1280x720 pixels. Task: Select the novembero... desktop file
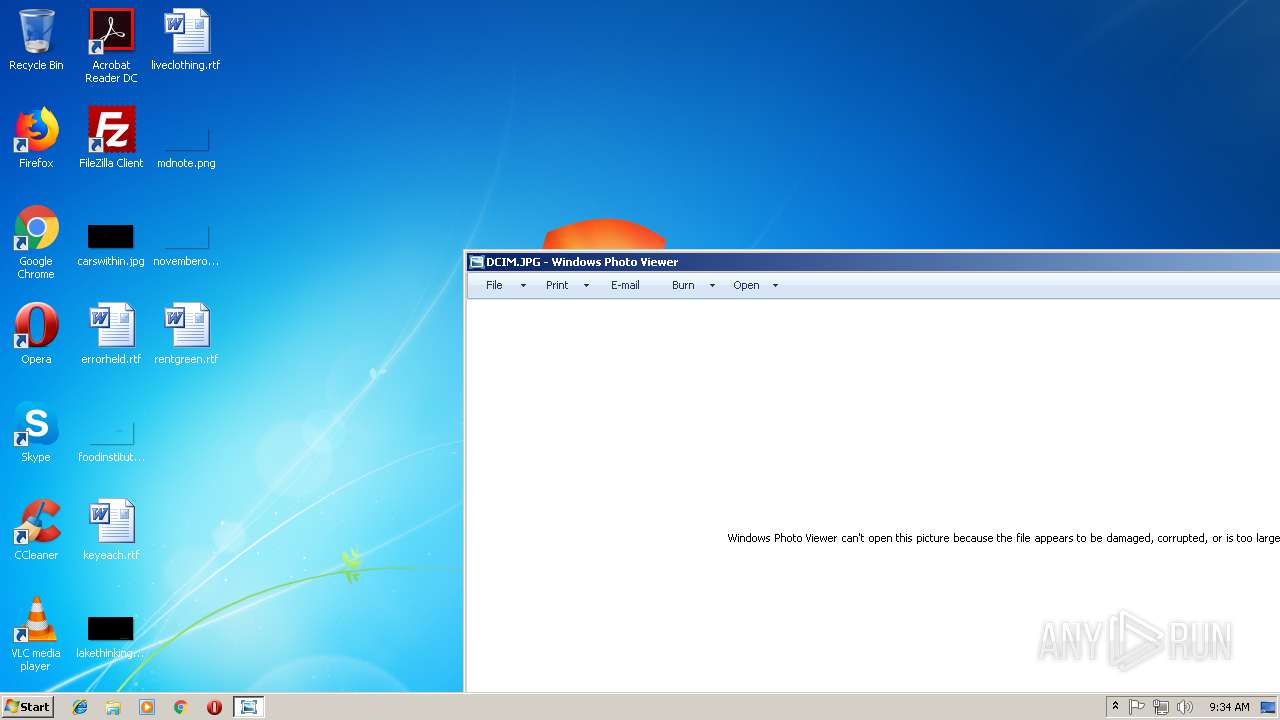[186, 245]
